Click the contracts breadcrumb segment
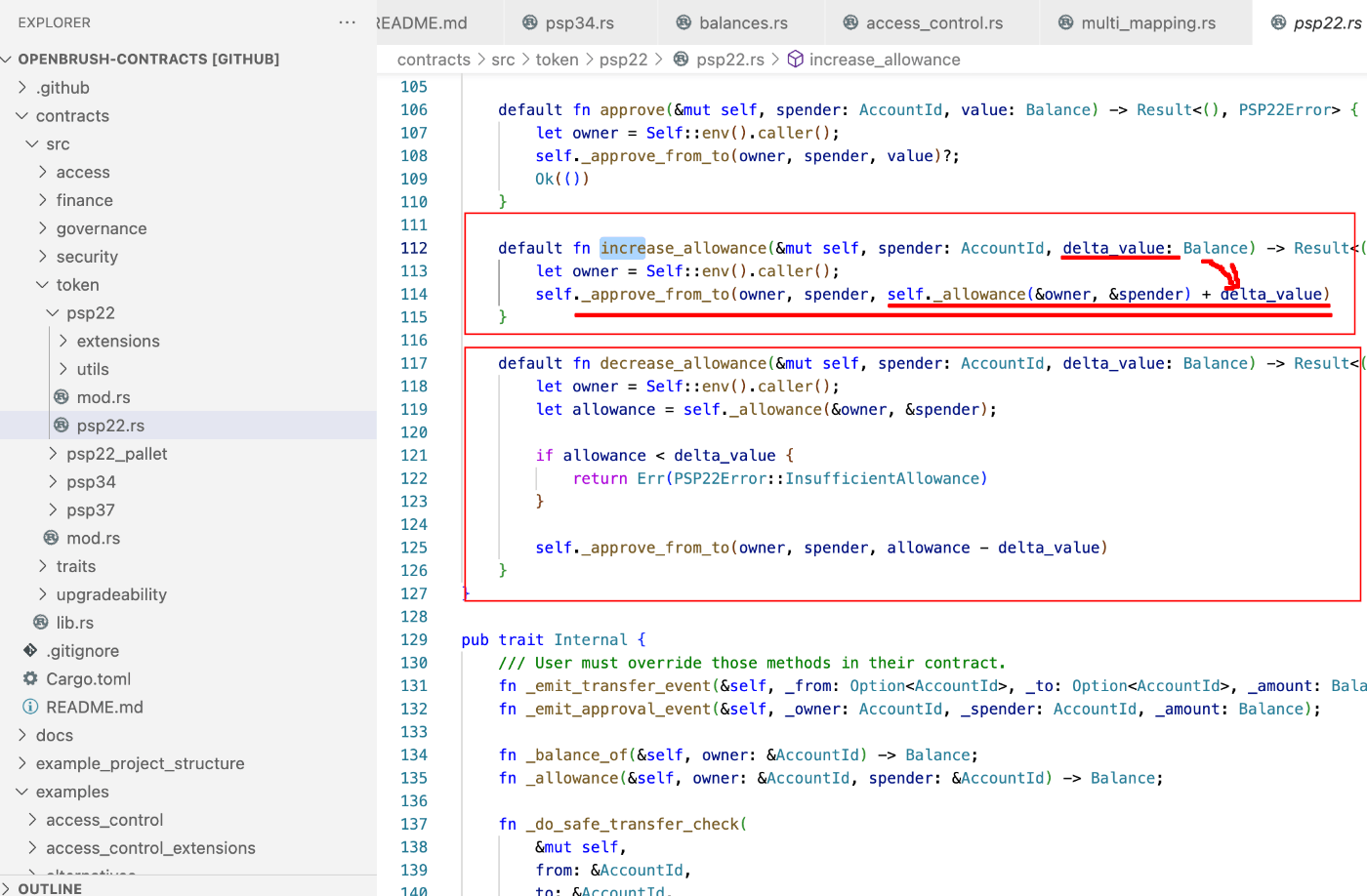This screenshot has height=896, width=1367. click(434, 60)
